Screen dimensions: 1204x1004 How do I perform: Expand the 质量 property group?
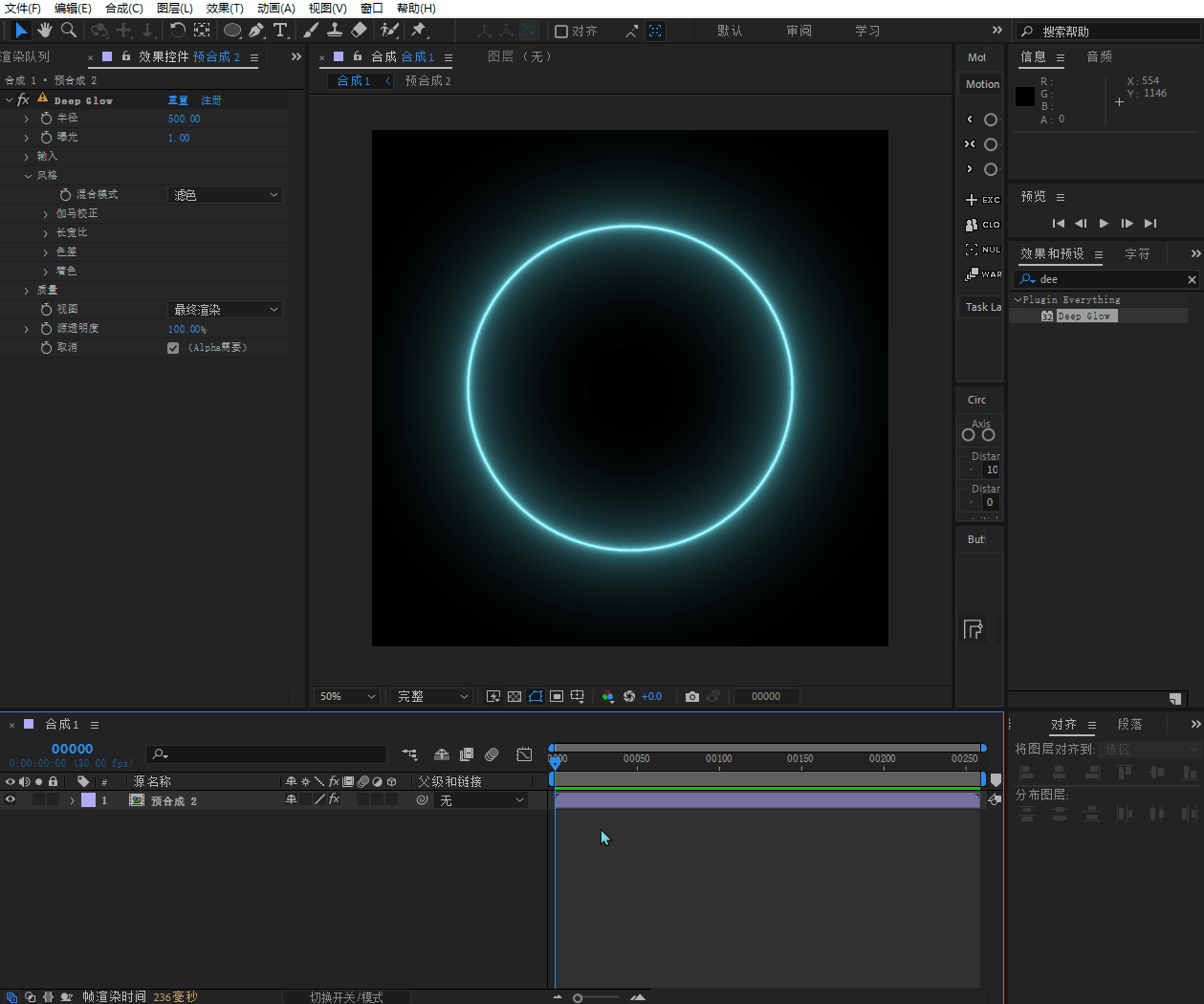coord(27,290)
